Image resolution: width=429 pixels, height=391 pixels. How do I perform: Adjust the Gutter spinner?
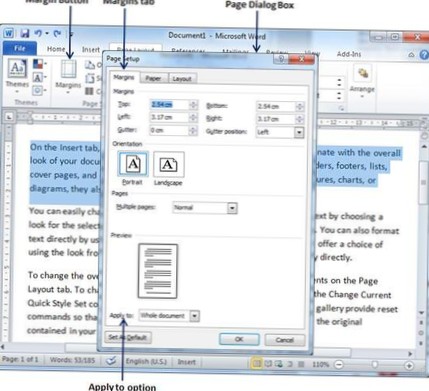pos(193,130)
